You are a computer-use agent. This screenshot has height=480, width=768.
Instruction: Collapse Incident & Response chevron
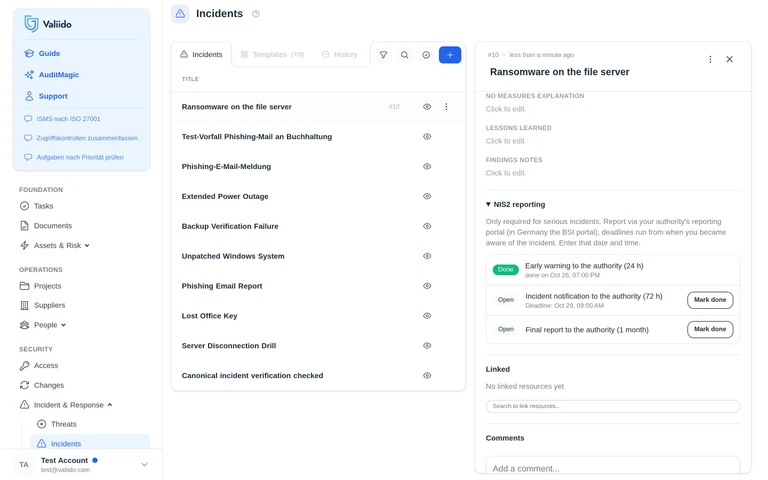pyautogui.click(x=110, y=405)
